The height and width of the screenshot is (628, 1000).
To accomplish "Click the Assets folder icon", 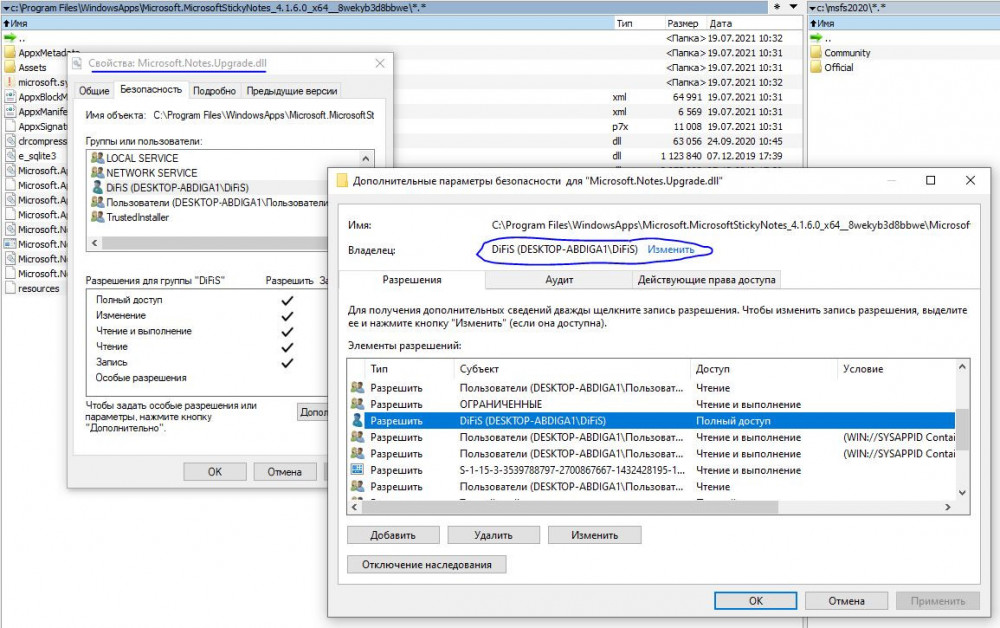I will (10, 68).
